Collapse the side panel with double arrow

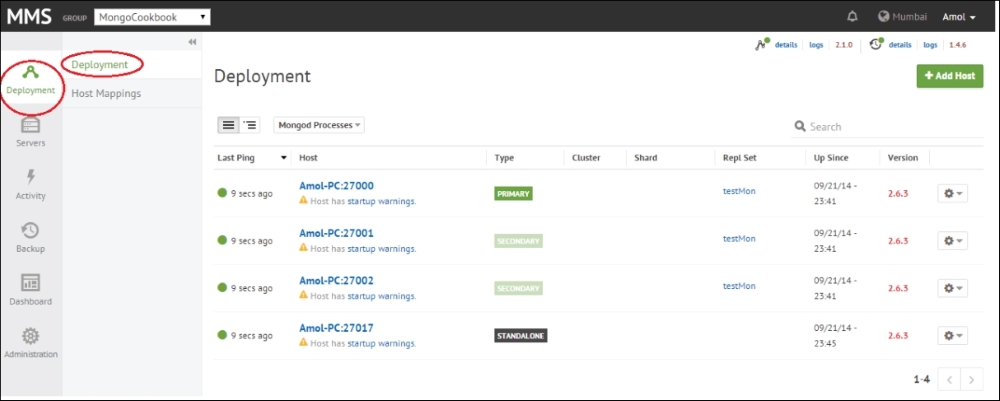coord(192,41)
